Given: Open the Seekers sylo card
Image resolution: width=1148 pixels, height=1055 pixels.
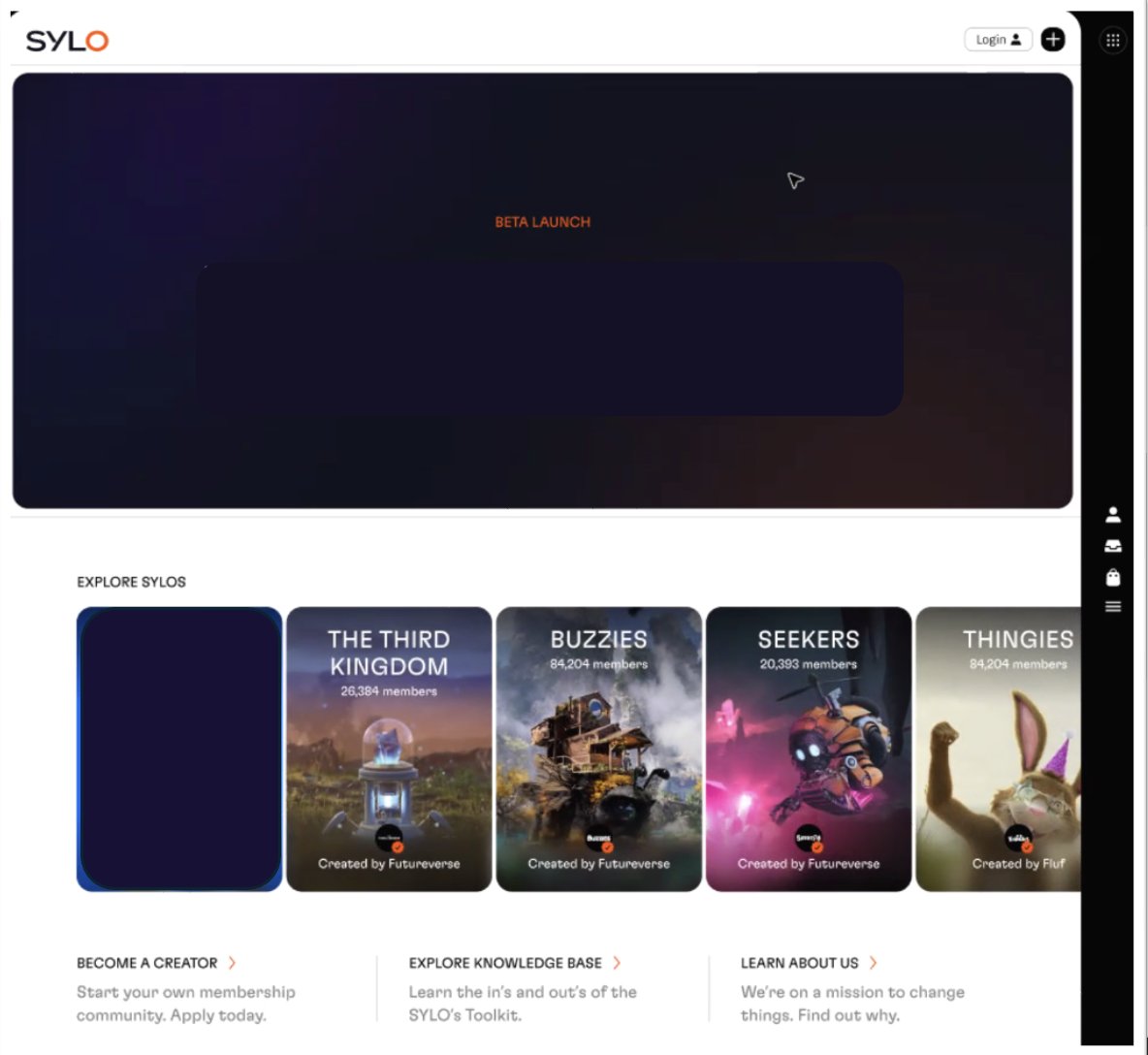Looking at the screenshot, I should click(809, 749).
